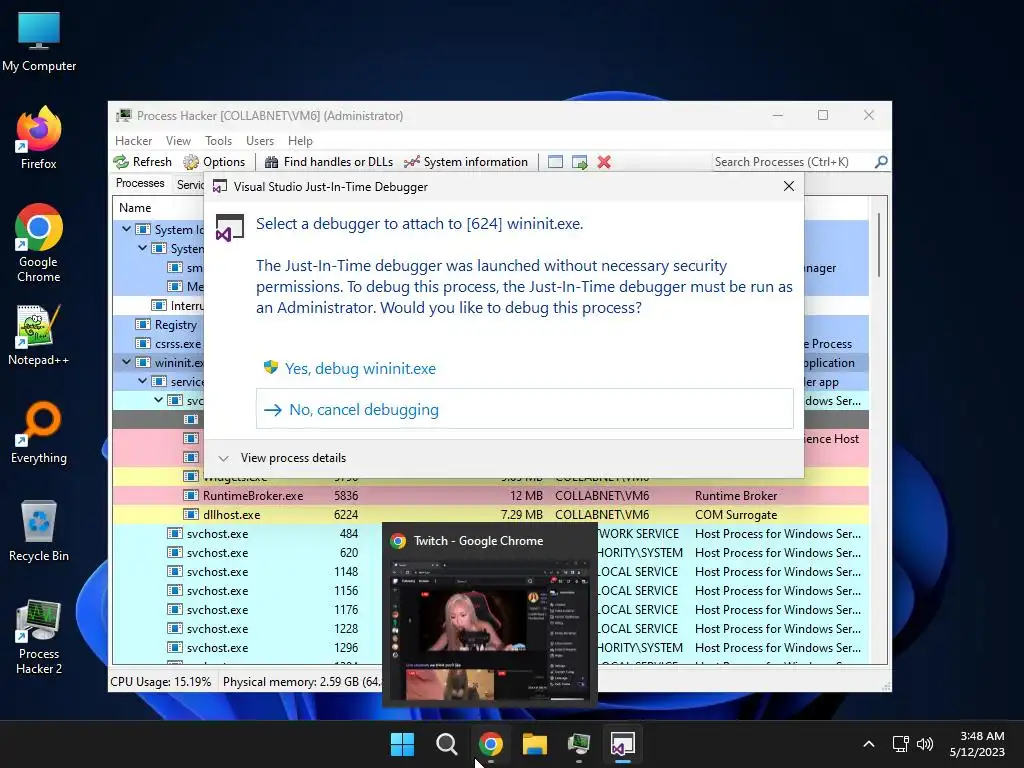Open Firefox desktop shortcut
The width and height of the screenshot is (1024, 768).
tap(39, 138)
